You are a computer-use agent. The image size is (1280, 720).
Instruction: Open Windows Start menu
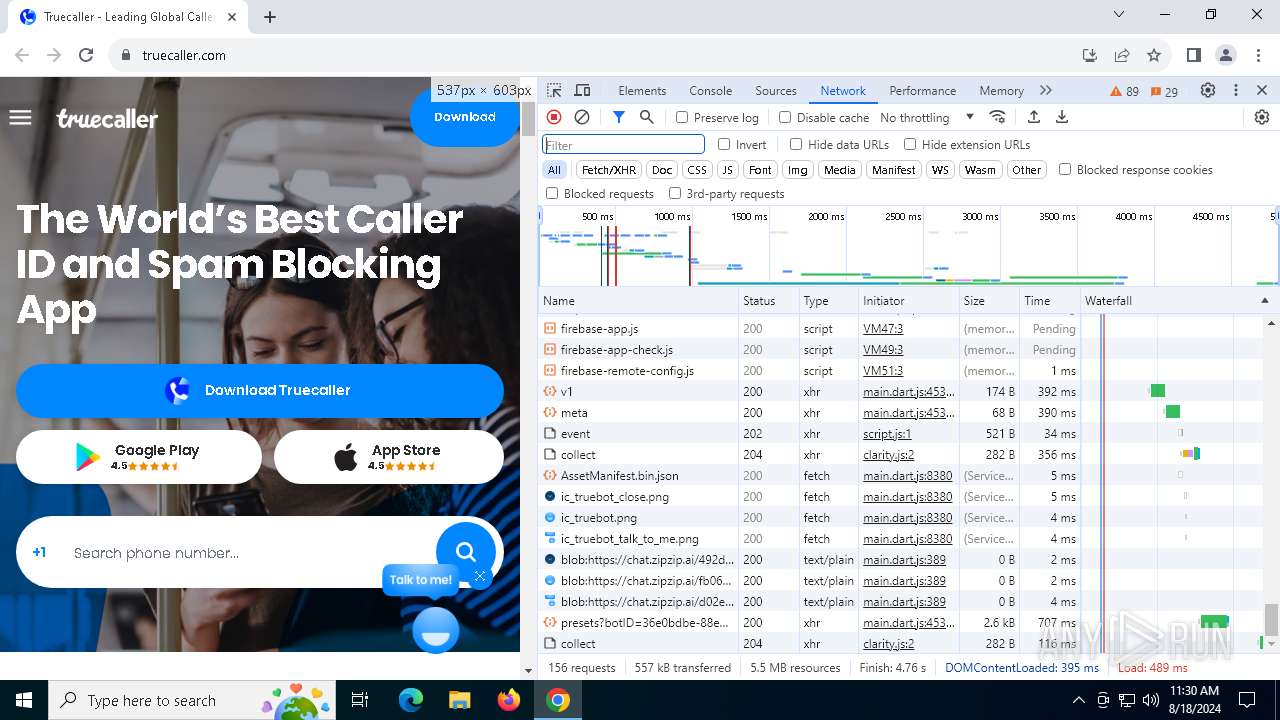tap(24, 700)
